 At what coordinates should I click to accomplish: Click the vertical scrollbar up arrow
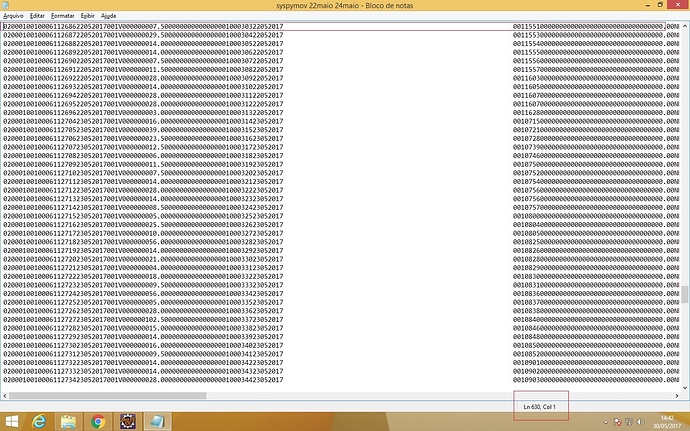pos(685,26)
